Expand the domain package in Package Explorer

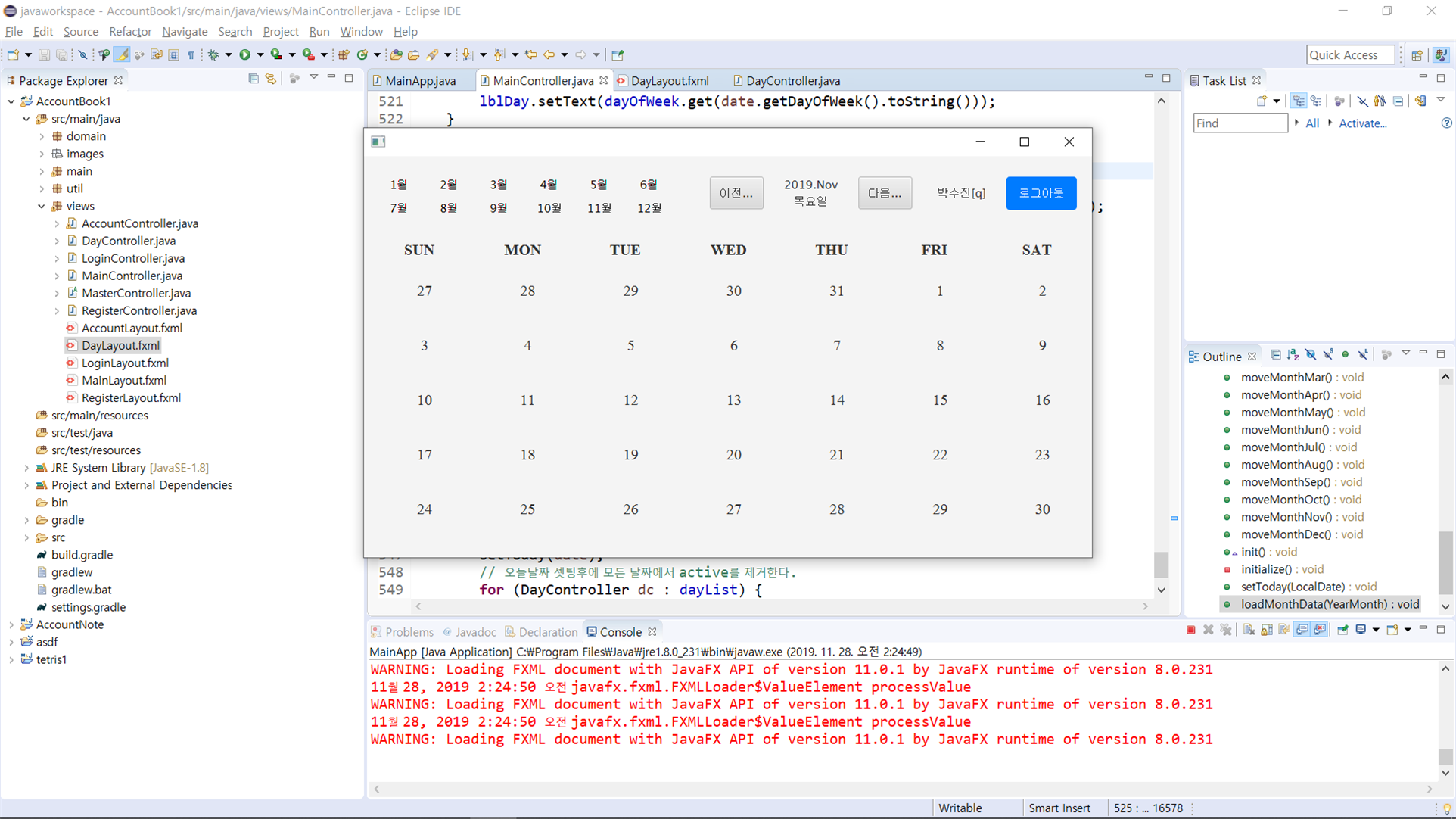pyautogui.click(x=43, y=136)
